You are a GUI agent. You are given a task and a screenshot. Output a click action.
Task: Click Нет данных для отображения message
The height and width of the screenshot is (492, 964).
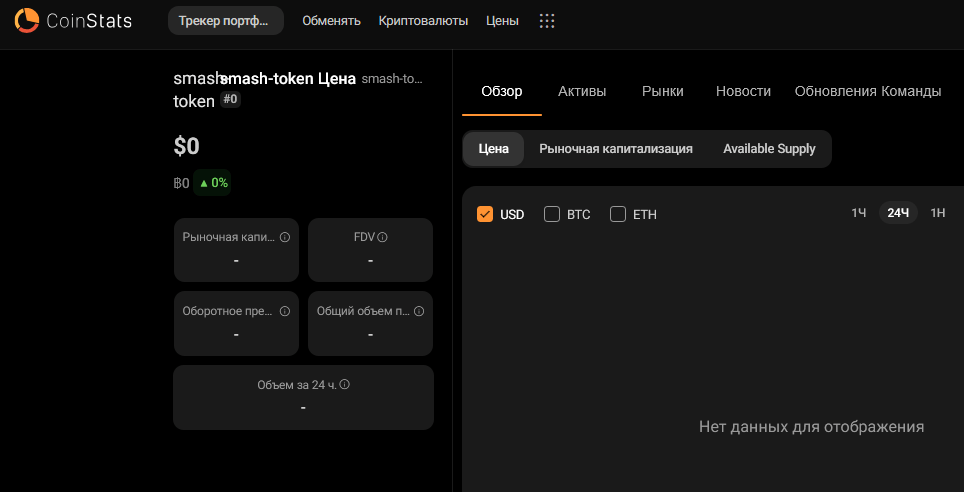[x=812, y=427]
